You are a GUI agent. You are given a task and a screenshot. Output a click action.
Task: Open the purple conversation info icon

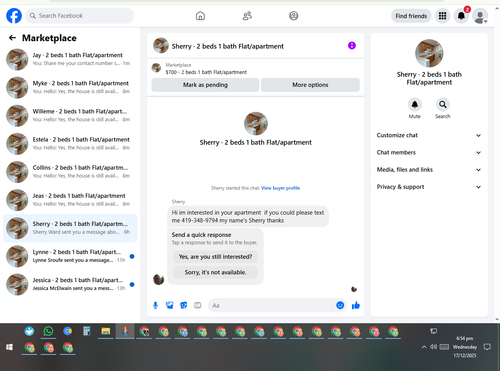pyautogui.click(x=352, y=45)
